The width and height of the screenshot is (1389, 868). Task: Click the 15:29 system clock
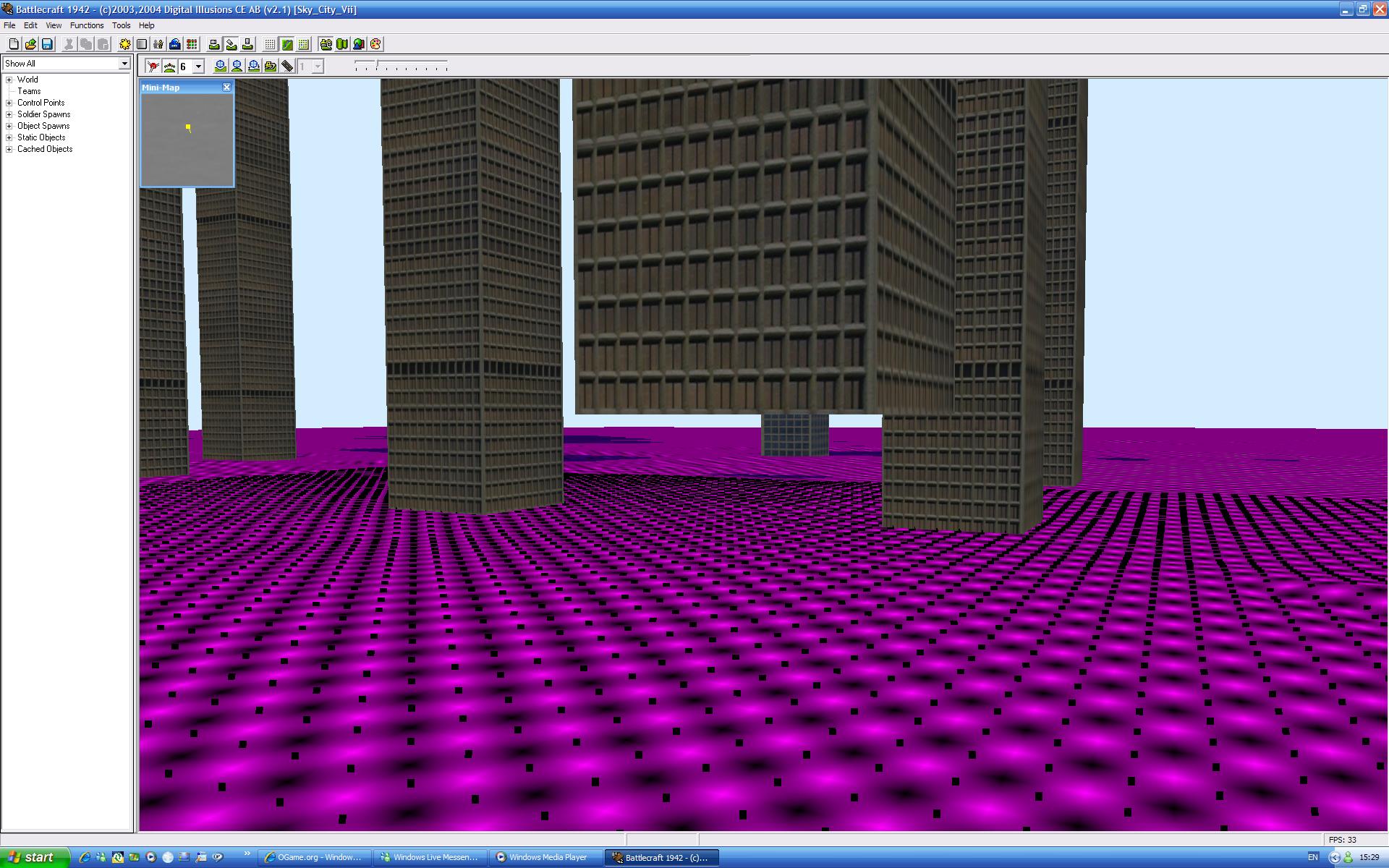click(1369, 857)
